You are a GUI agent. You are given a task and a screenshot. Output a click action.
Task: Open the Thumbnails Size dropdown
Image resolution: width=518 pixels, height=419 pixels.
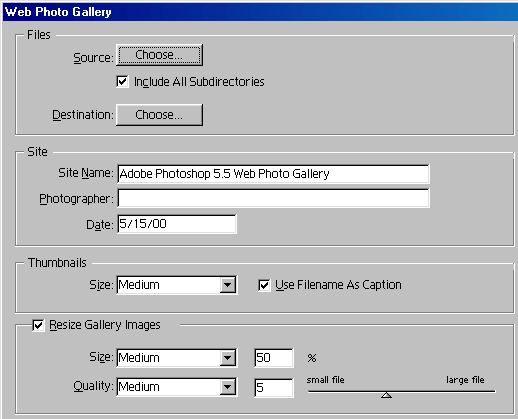click(x=177, y=285)
